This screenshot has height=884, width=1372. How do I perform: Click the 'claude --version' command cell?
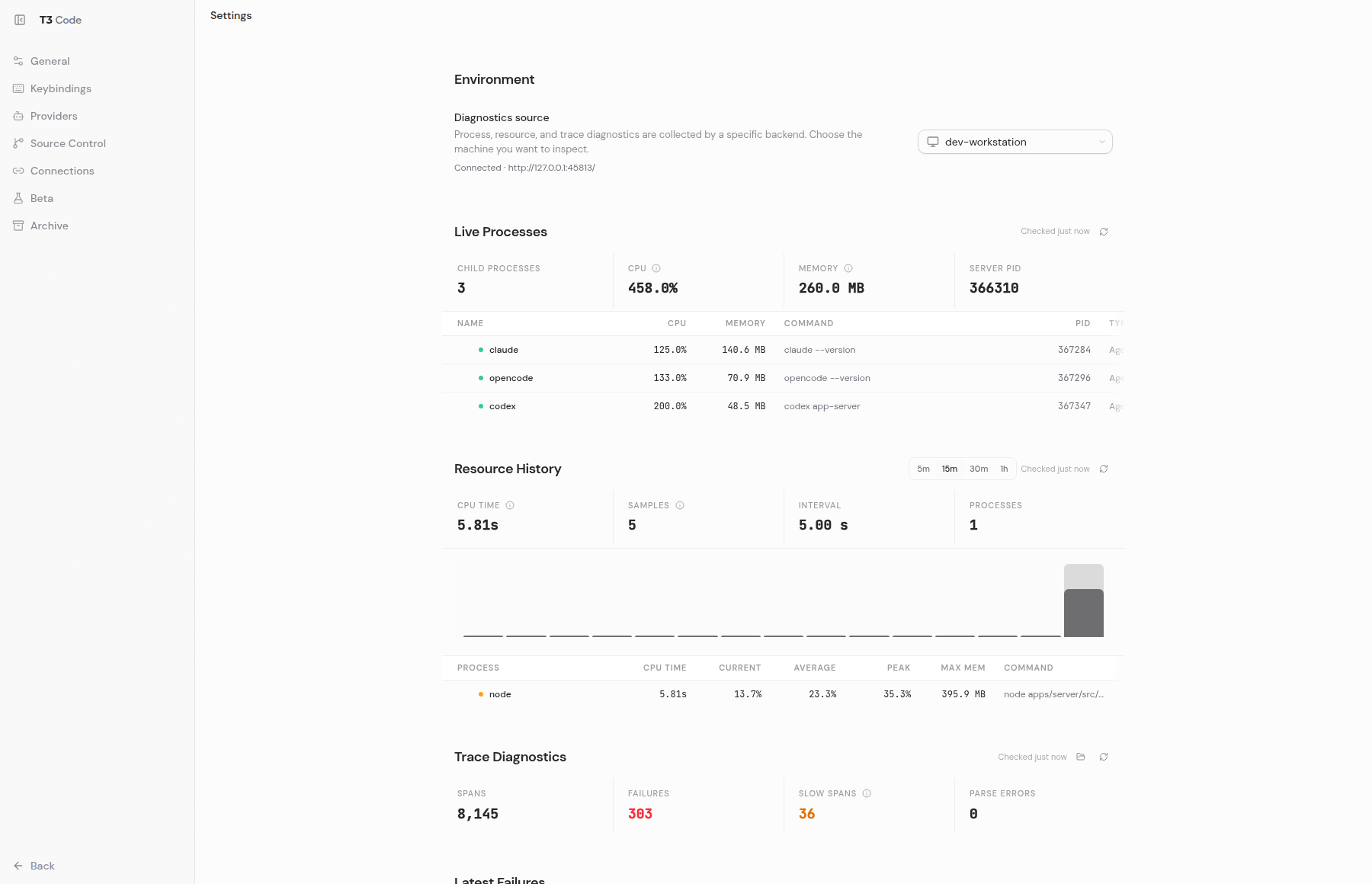819,350
